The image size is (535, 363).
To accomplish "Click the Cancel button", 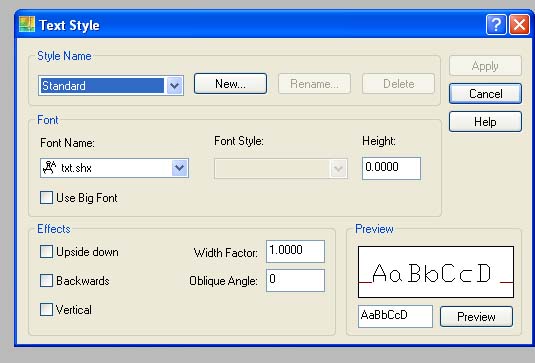I will [485, 93].
